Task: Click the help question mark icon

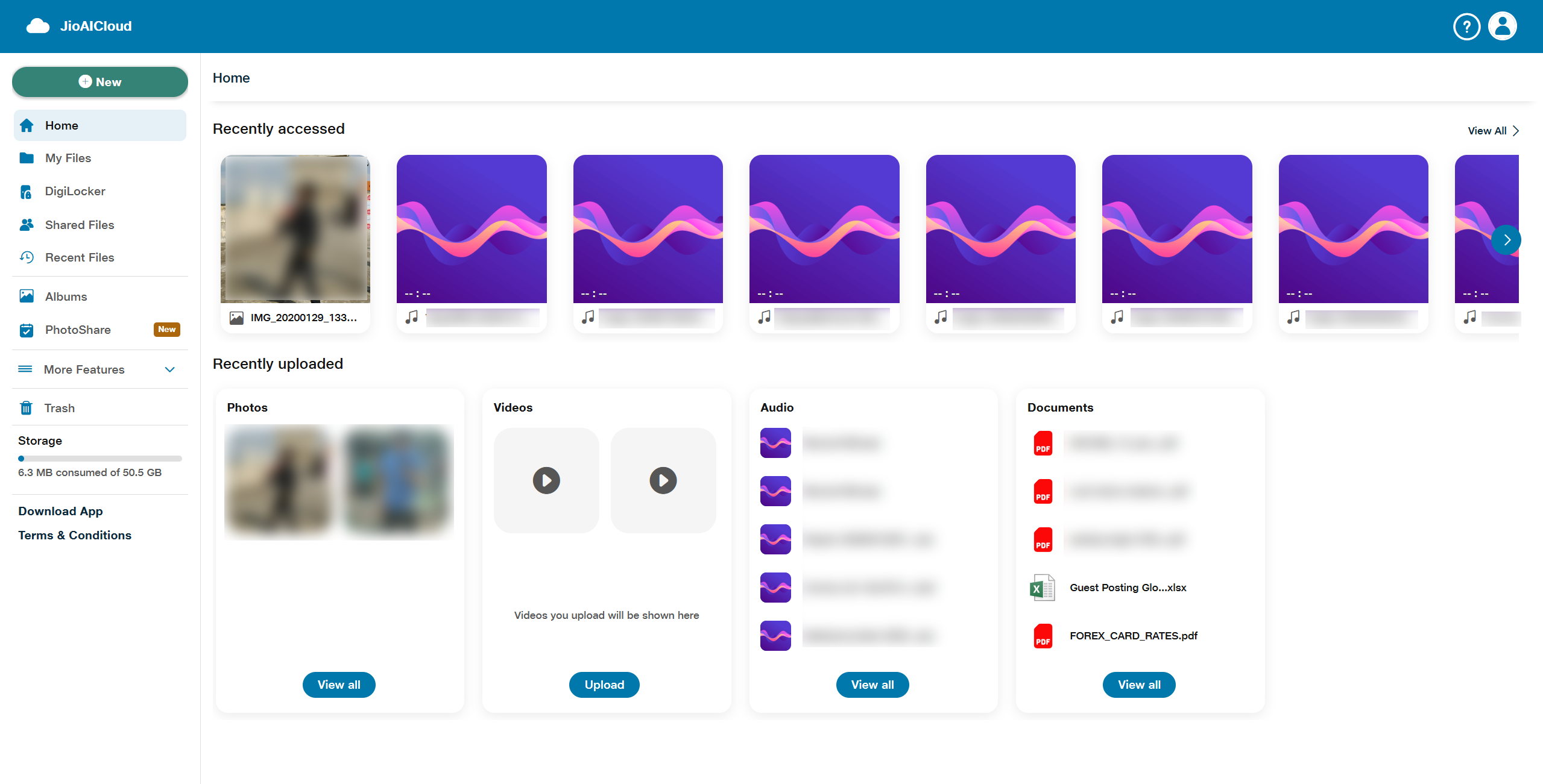Action: click(x=1466, y=27)
